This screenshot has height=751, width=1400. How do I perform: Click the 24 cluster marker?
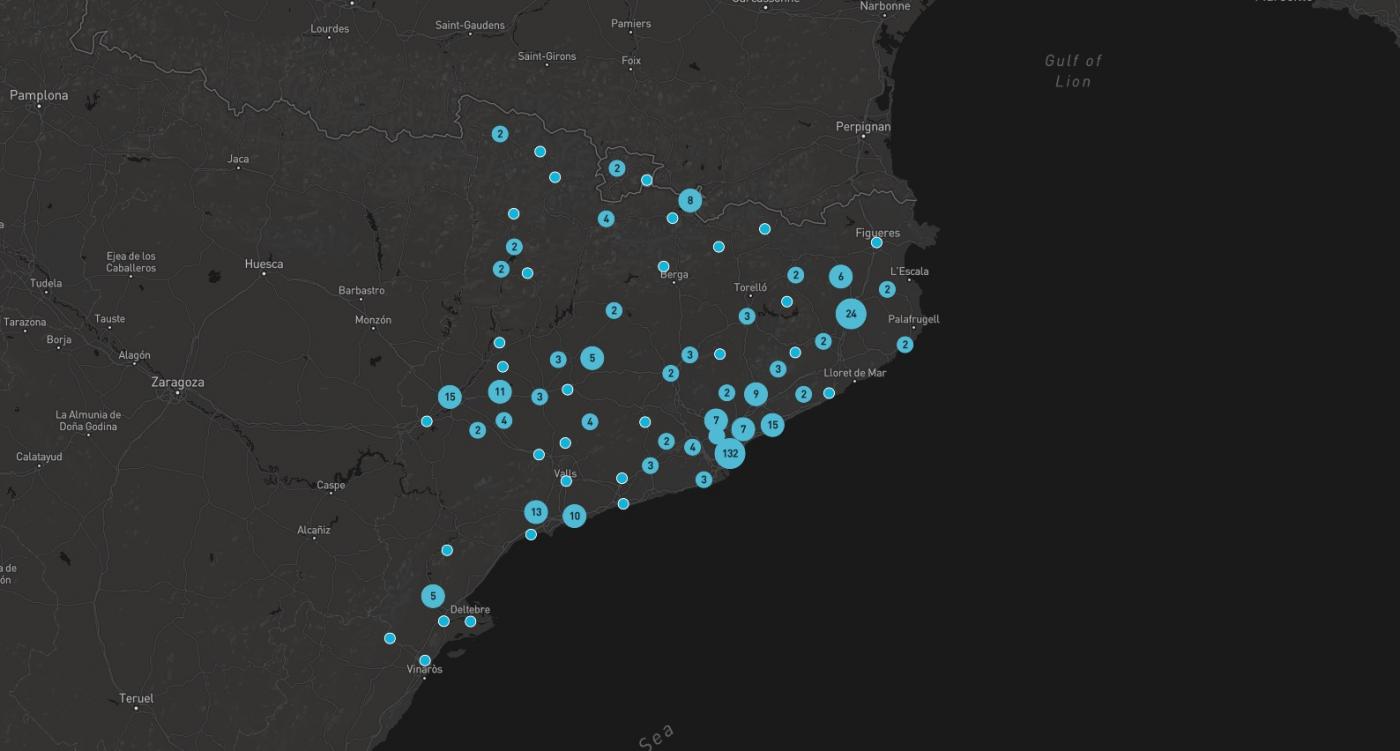tap(851, 314)
